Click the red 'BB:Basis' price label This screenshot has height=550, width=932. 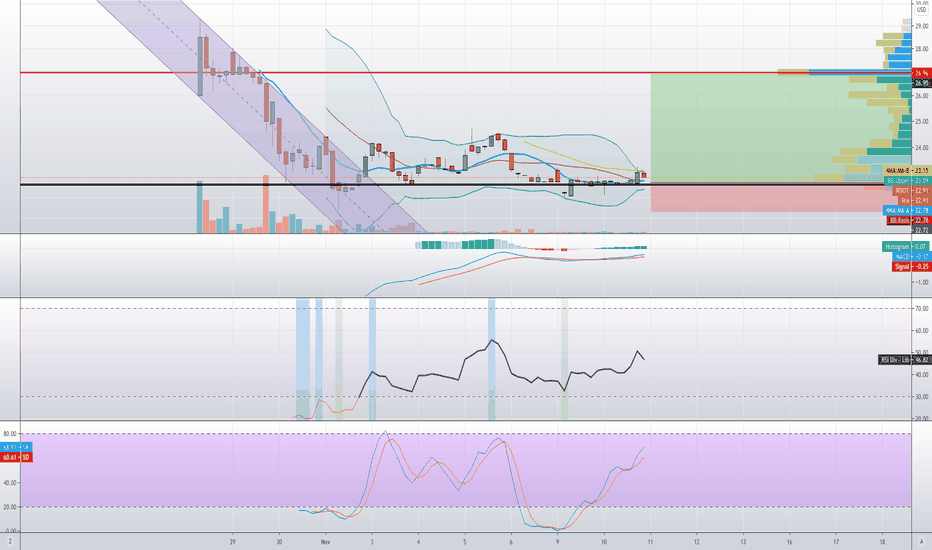click(x=909, y=220)
